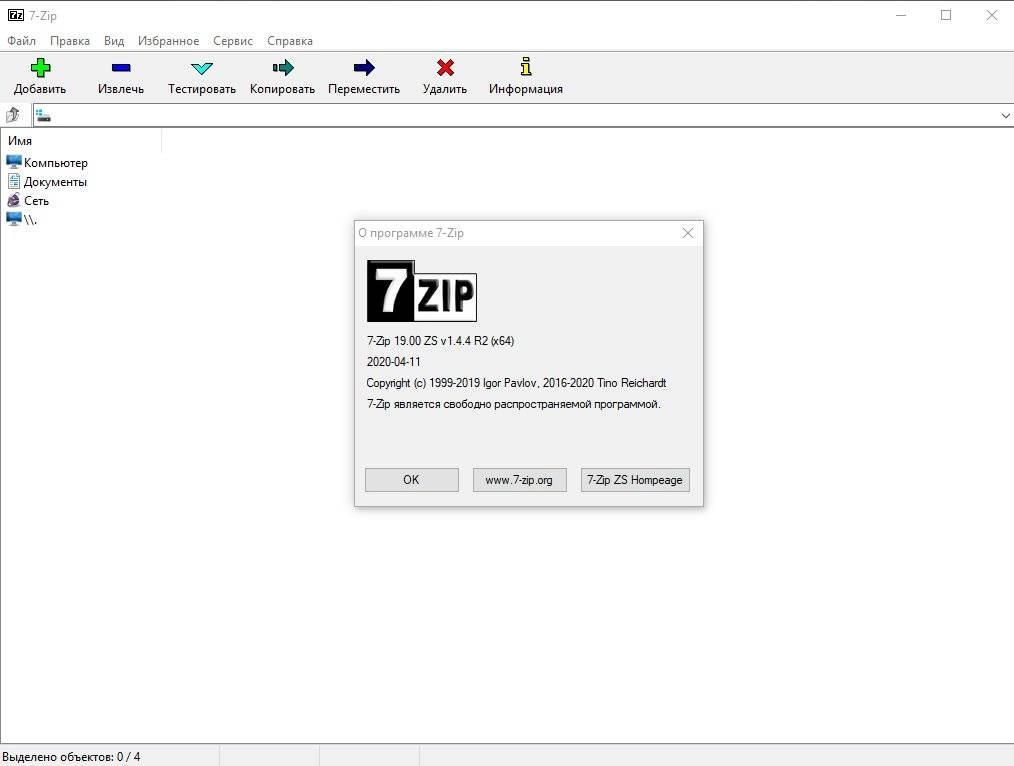Confirm the About dialog with OK
1014x766 pixels.
tap(412, 480)
